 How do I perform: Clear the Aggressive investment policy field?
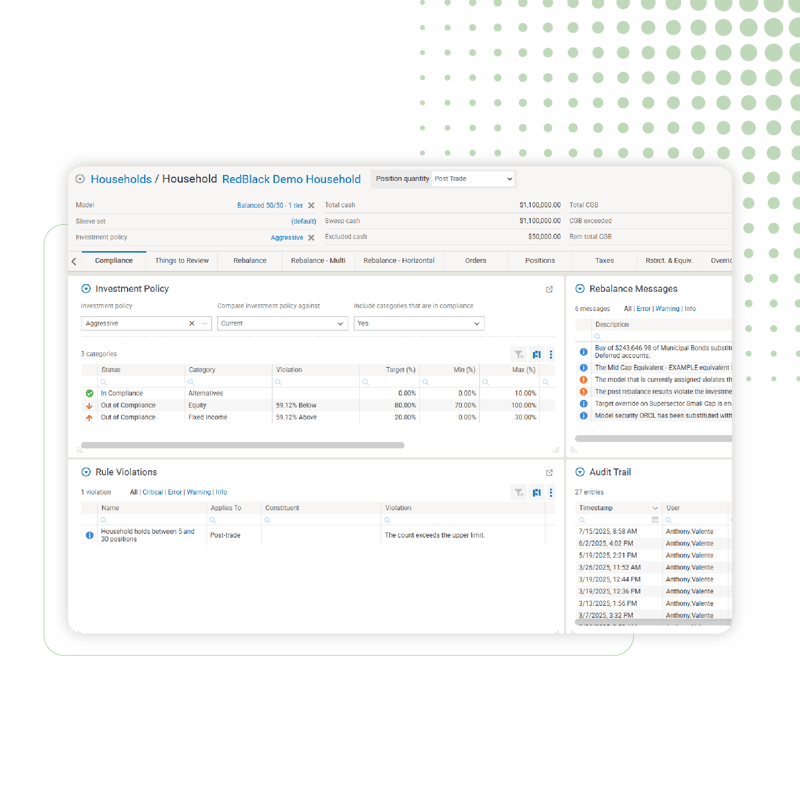192,323
